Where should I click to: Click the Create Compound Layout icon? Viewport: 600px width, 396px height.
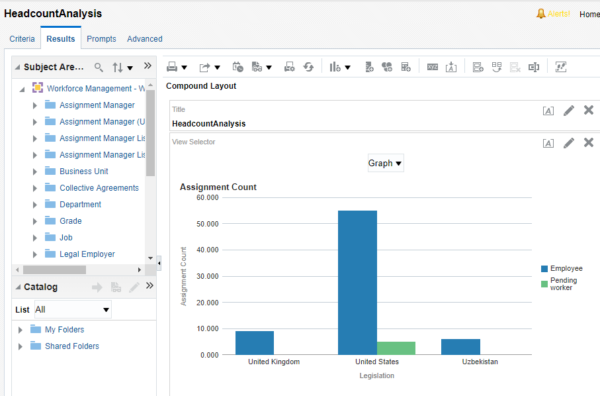478,67
